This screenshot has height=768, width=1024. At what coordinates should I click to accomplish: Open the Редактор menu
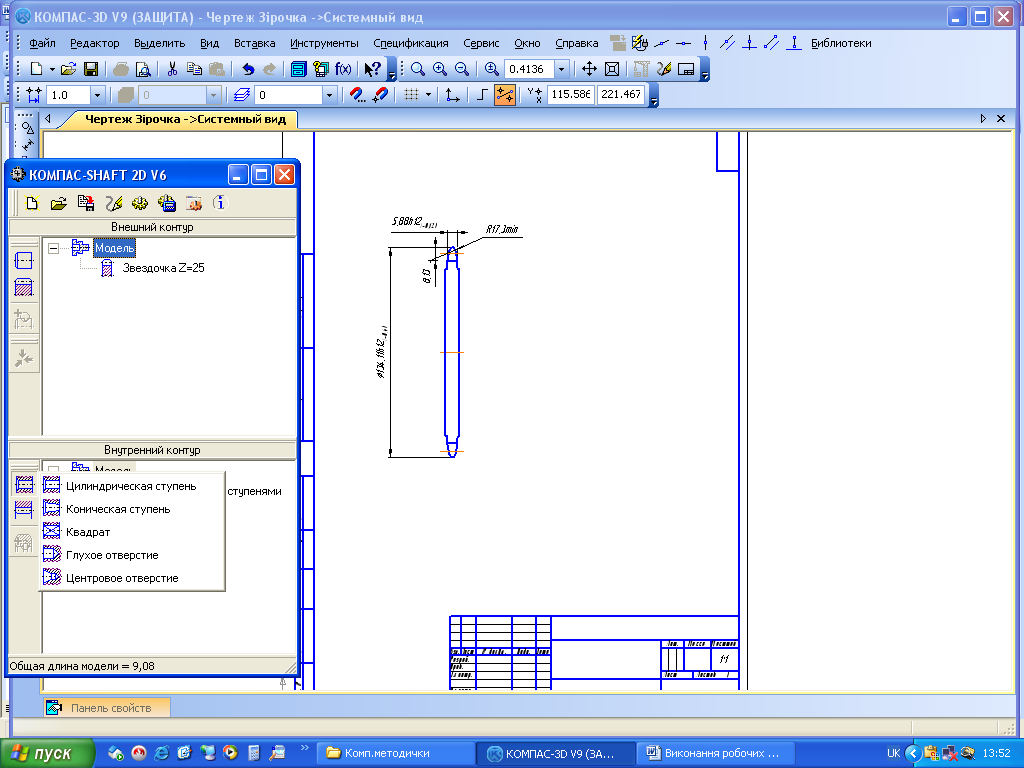click(95, 43)
